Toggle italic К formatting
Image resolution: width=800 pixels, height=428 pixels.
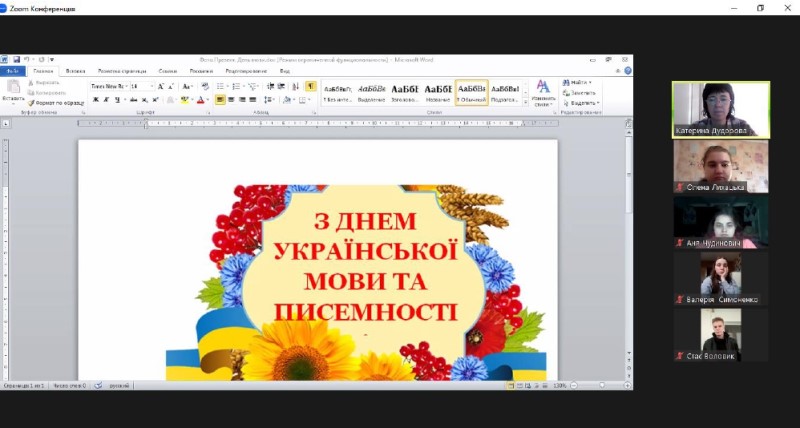click(x=106, y=100)
